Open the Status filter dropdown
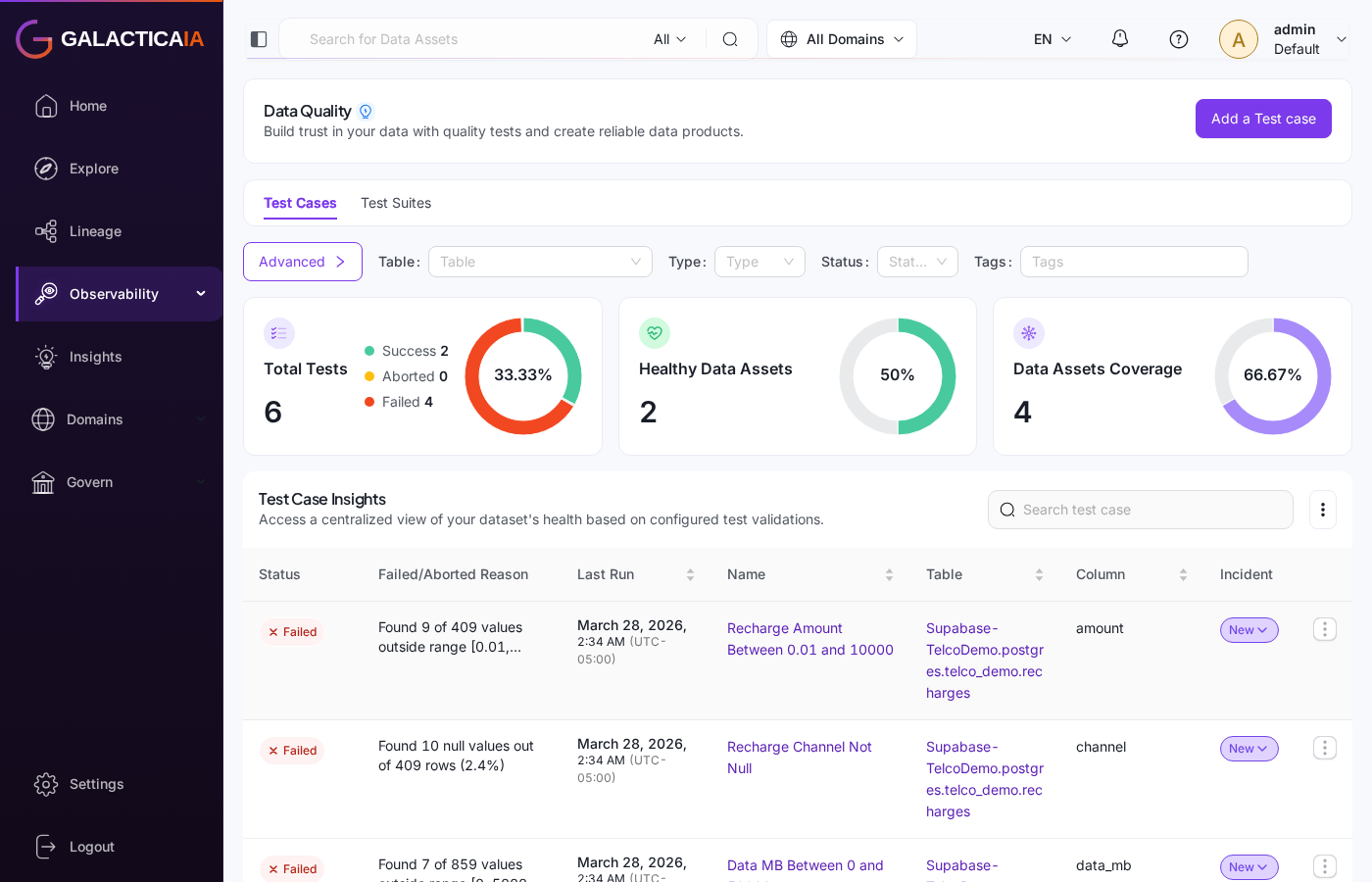Viewport: 1372px width, 882px height. point(917,262)
